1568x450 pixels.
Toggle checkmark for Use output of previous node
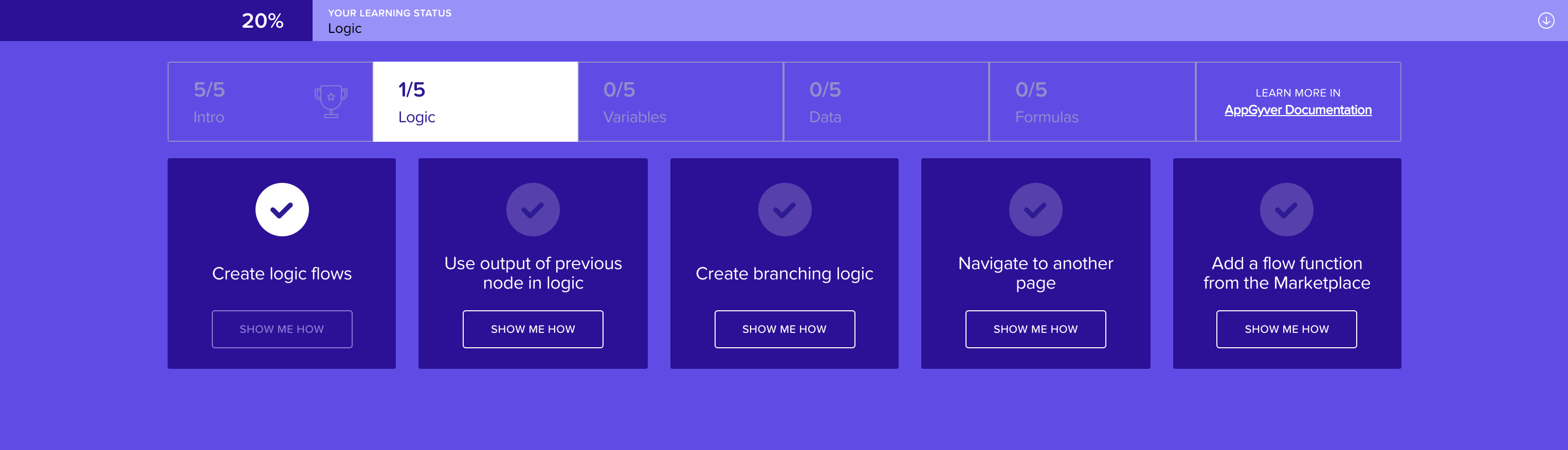[x=533, y=210]
